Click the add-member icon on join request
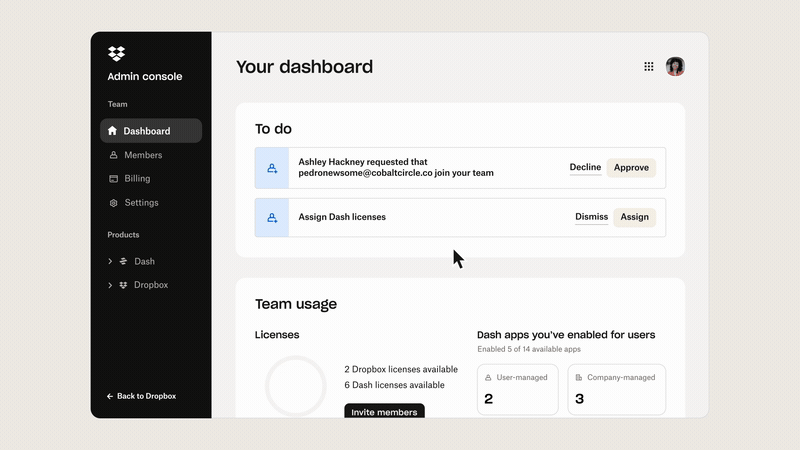 tap(272, 168)
